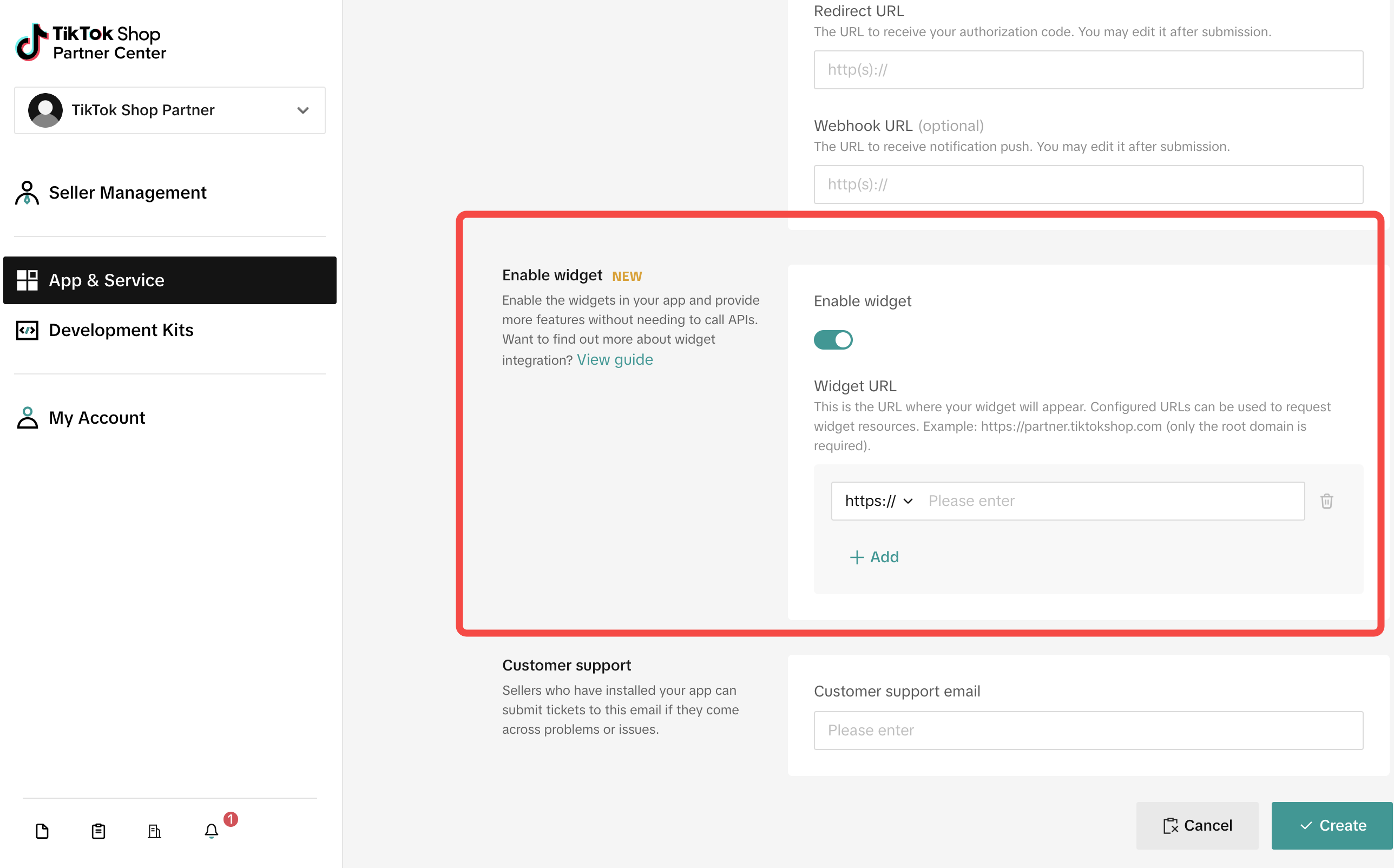This screenshot has height=868, width=1394.
Task: Click the Development Kits code icon
Action: [x=27, y=330]
